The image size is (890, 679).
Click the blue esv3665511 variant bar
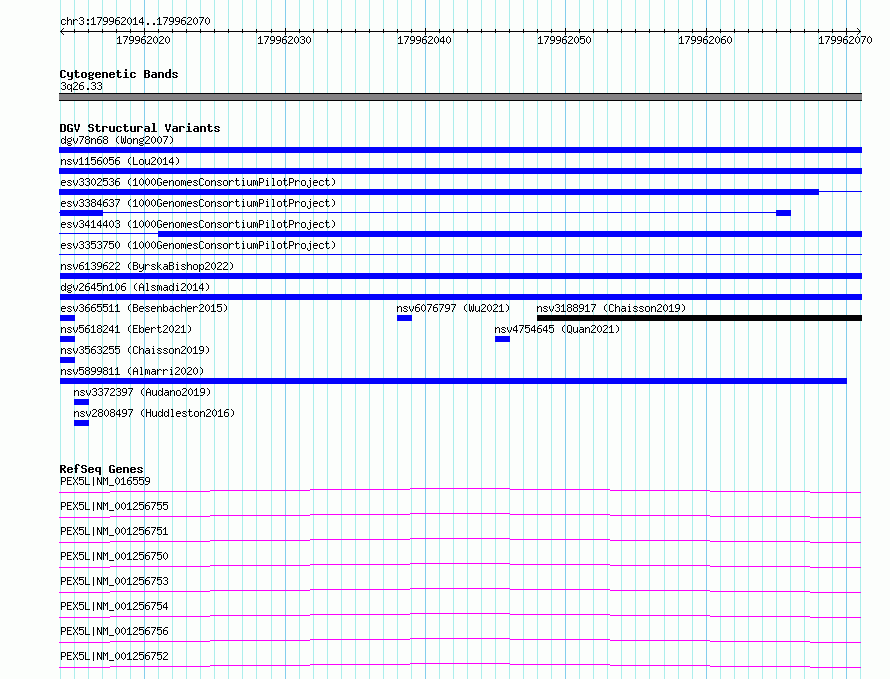(x=68, y=318)
